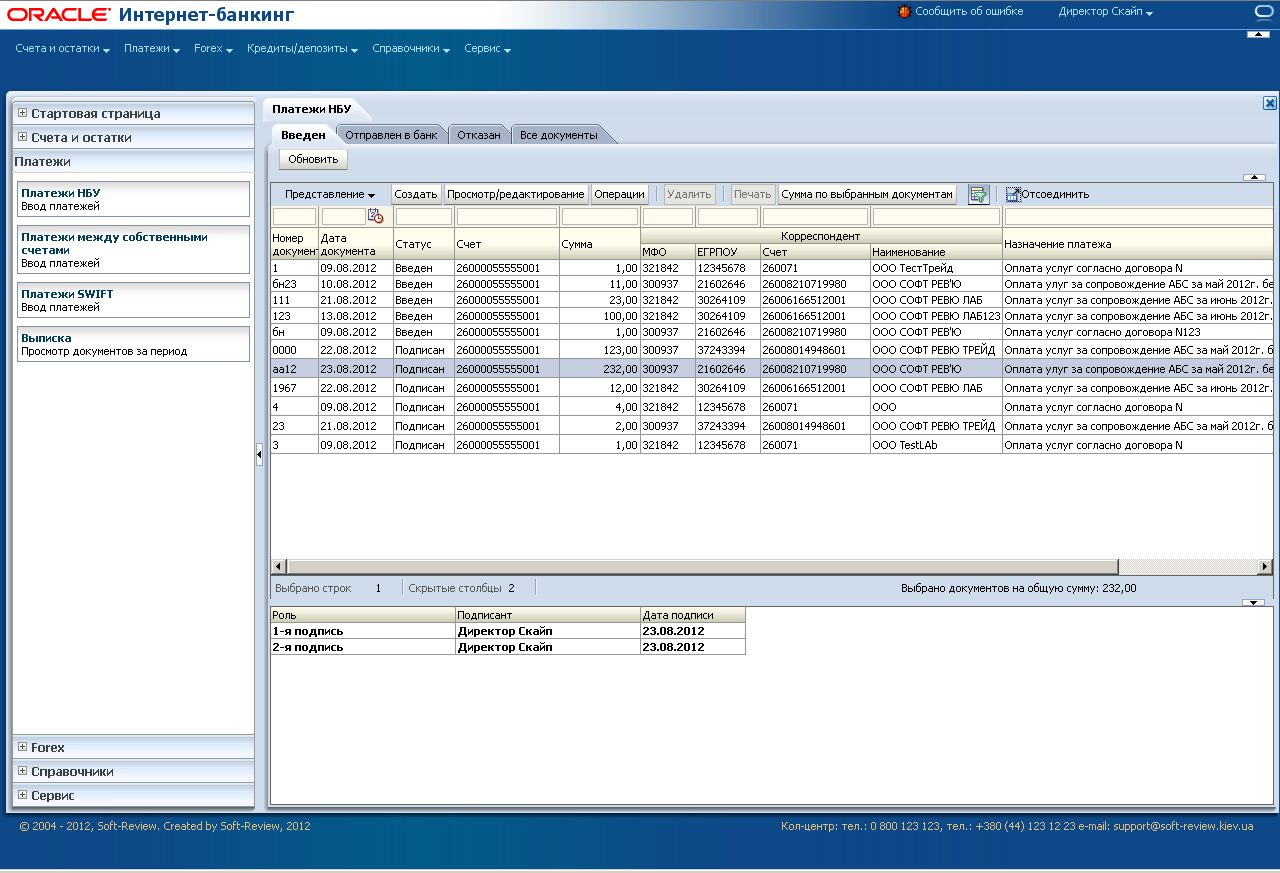Click the Наименование column header
1280x873 pixels.
pos(936,252)
